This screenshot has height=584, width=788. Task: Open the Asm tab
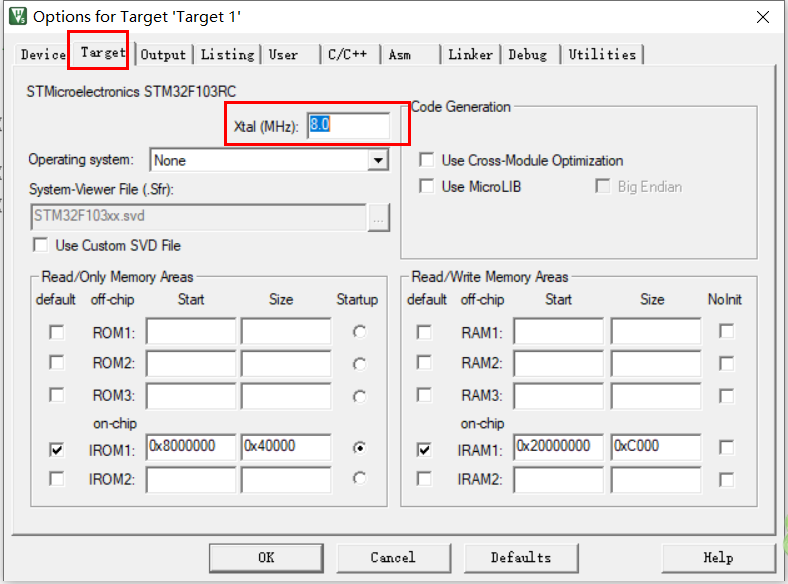click(x=400, y=54)
